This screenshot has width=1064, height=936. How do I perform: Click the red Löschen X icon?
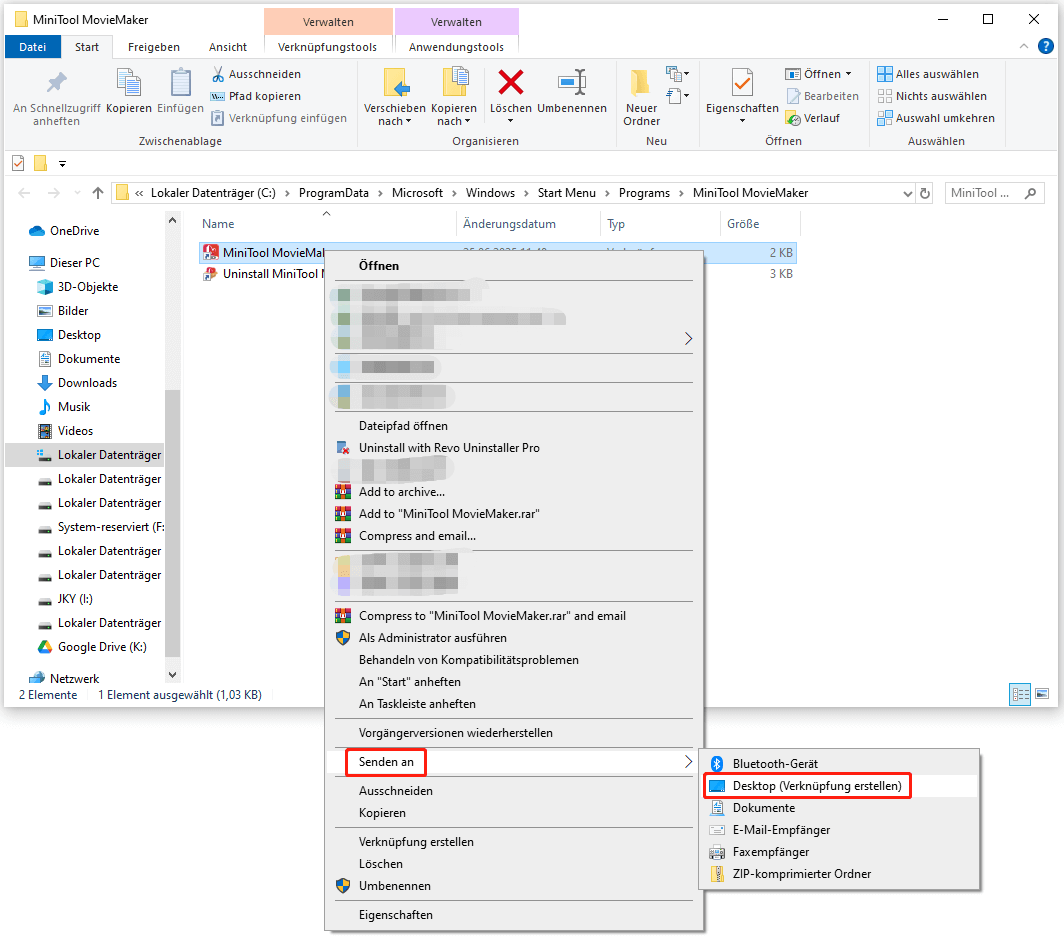pyautogui.click(x=510, y=82)
